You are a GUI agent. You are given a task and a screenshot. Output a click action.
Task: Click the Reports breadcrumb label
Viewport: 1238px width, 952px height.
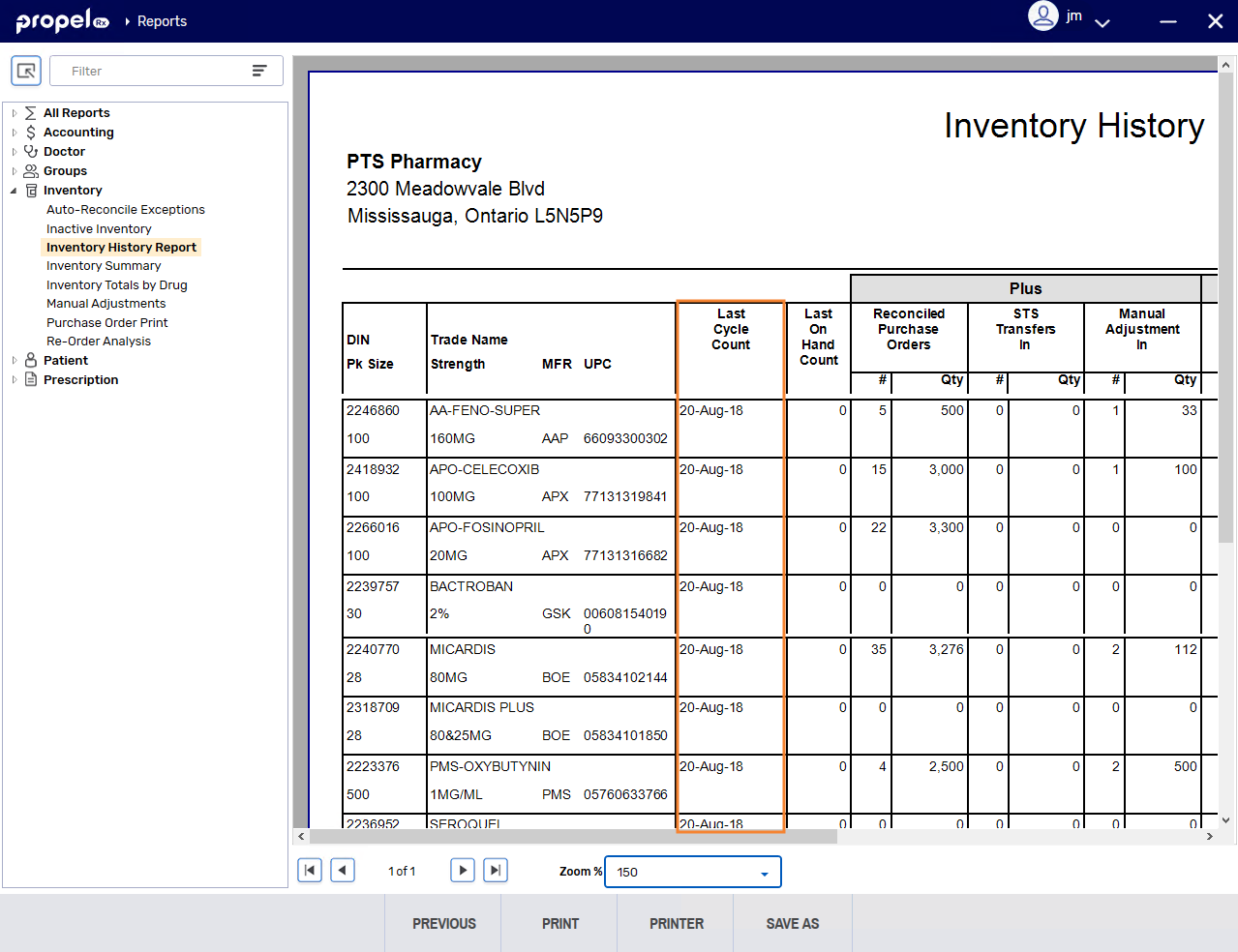click(x=162, y=21)
